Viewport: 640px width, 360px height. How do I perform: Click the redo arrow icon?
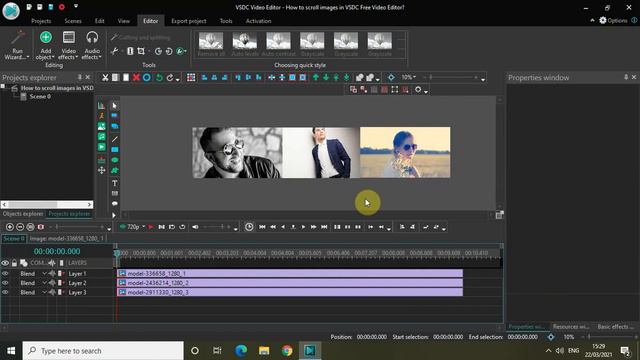click(169, 78)
